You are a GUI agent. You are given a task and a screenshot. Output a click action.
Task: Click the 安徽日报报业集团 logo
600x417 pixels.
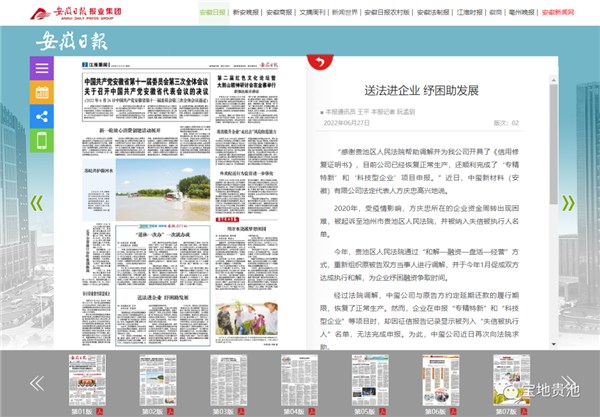(x=76, y=13)
